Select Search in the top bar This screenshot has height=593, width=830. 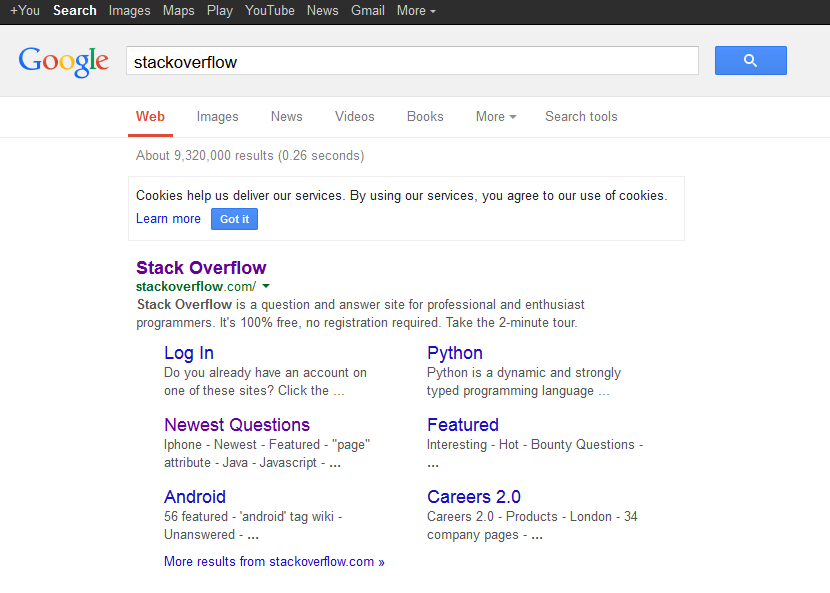(x=75, y=11)
